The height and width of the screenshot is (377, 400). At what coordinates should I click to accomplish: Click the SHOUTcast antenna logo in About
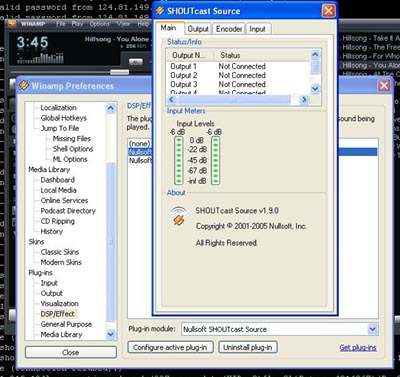click(x=179, y=216)
